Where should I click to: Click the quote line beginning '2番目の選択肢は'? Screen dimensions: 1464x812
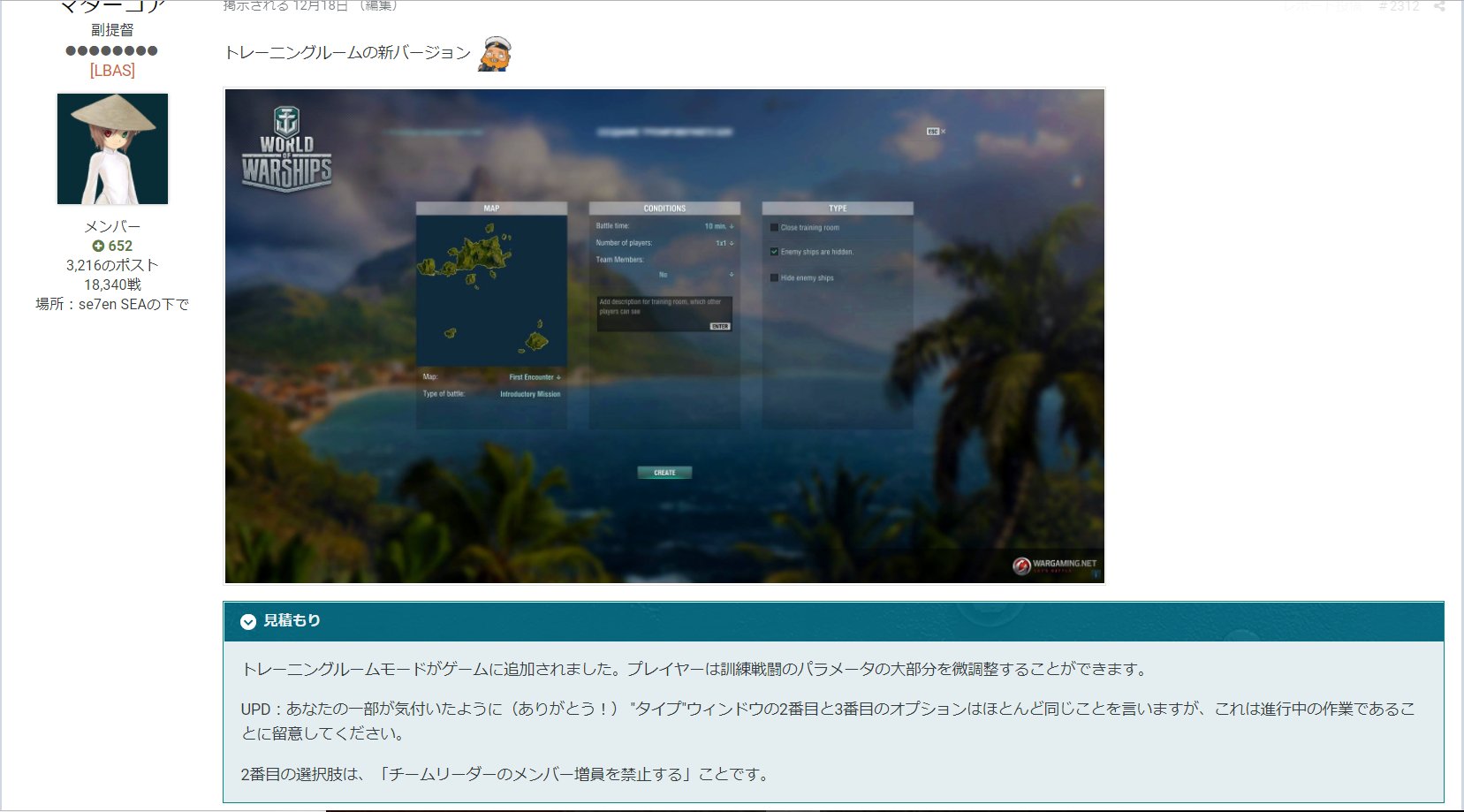[506, 775]
